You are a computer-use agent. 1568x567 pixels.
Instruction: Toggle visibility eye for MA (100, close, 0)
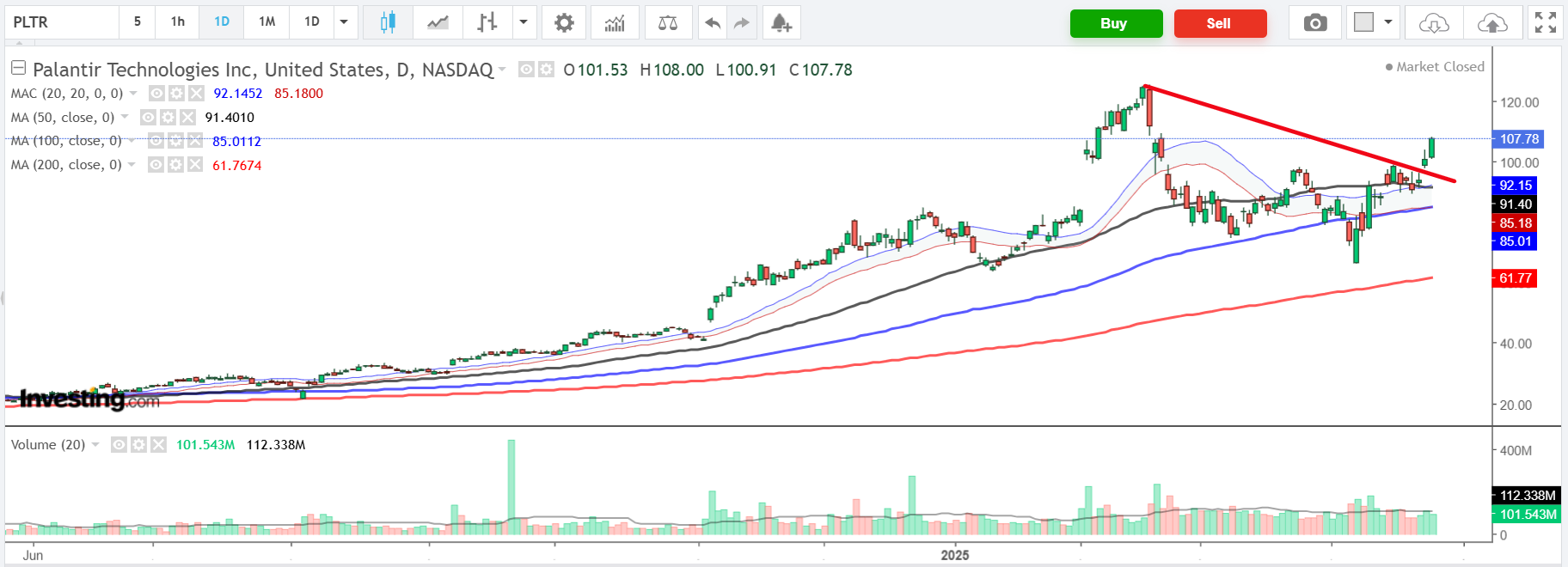(156, 141)
